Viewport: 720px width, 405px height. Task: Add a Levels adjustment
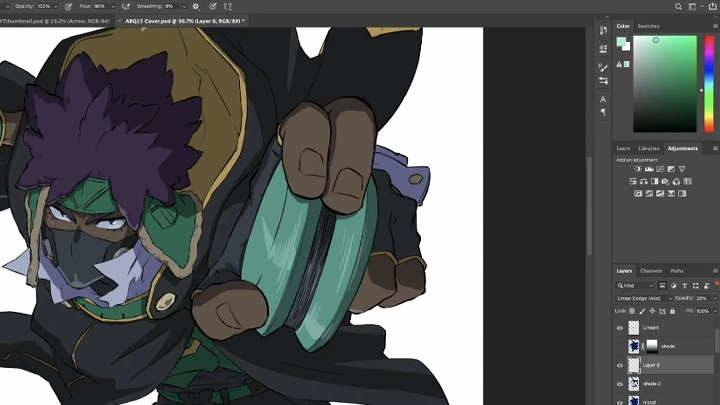[x=649, y=169]
